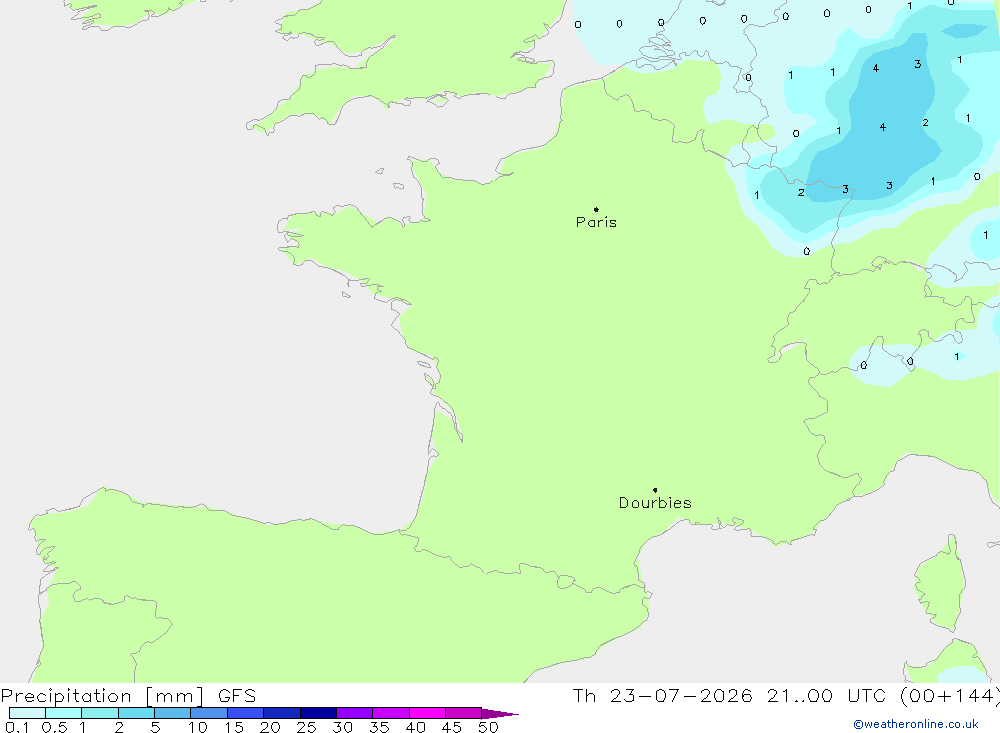Click the '45' legend scale label
The height and width of the screenshot is (733, 1000).
click(x=452, y=727)
